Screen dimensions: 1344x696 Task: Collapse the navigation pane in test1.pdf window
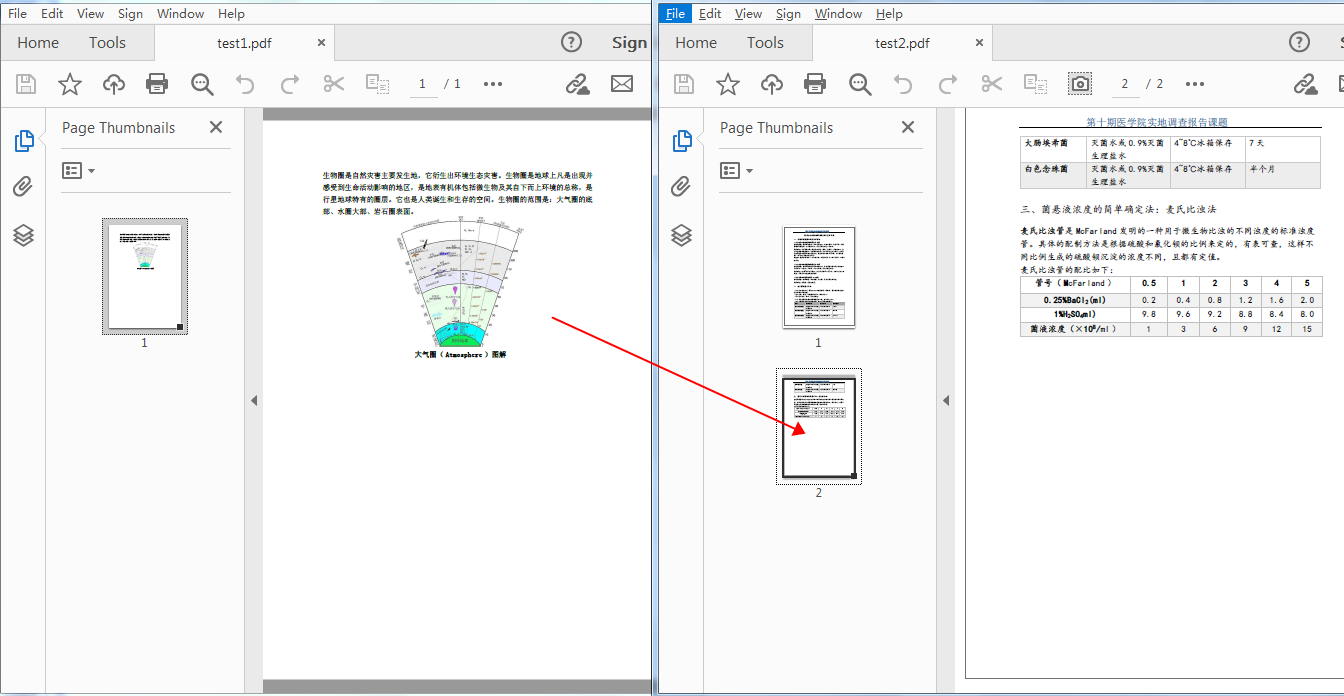coord(254,400)
